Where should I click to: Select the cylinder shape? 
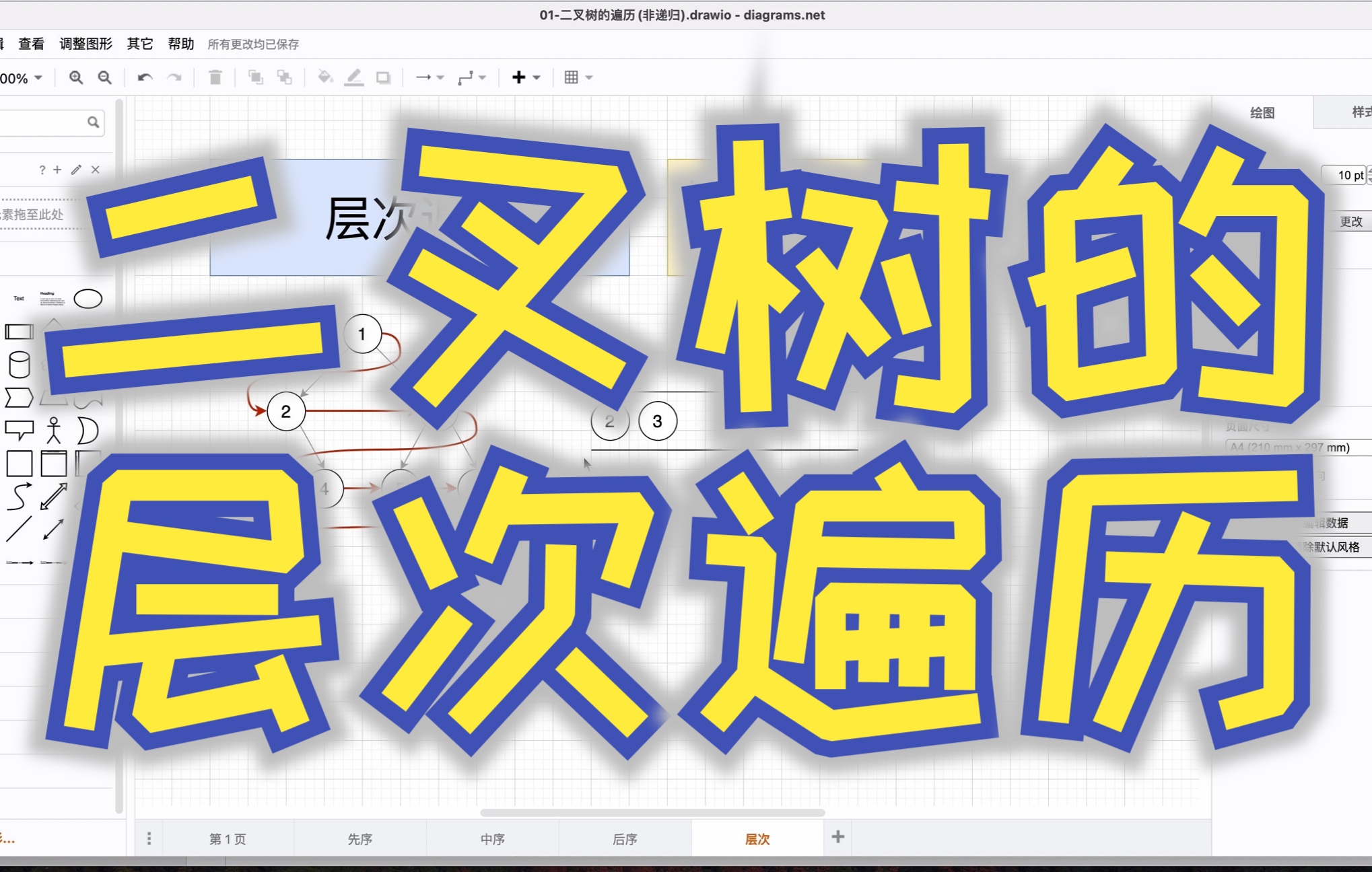click(19, 364)
